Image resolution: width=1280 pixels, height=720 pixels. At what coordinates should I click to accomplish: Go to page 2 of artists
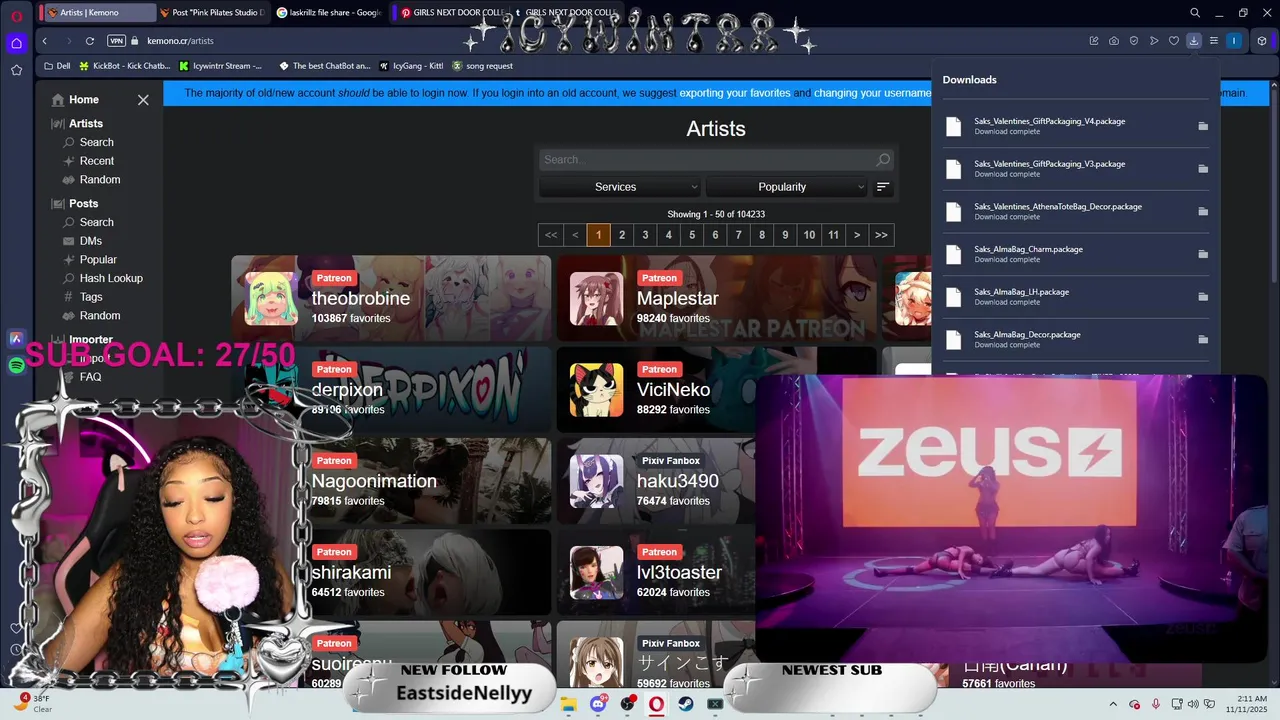pos(622,235)
